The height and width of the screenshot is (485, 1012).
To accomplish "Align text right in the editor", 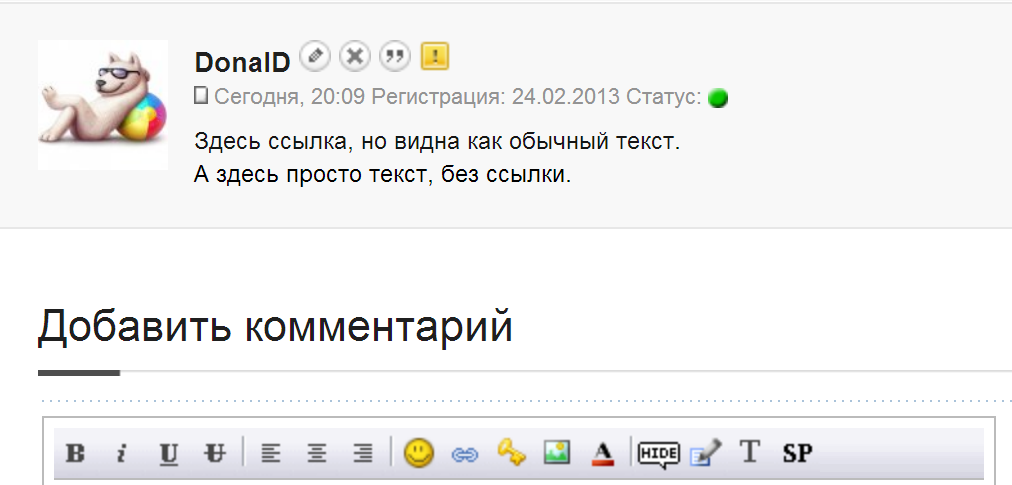I will 363,454.
